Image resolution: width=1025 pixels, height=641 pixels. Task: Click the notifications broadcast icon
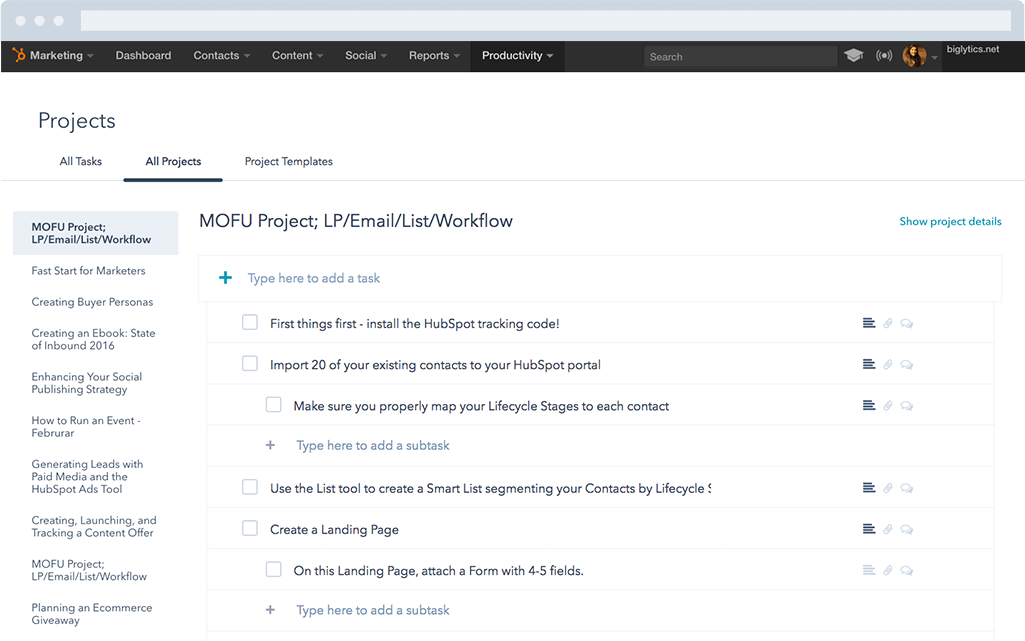[x=884, y=56]
